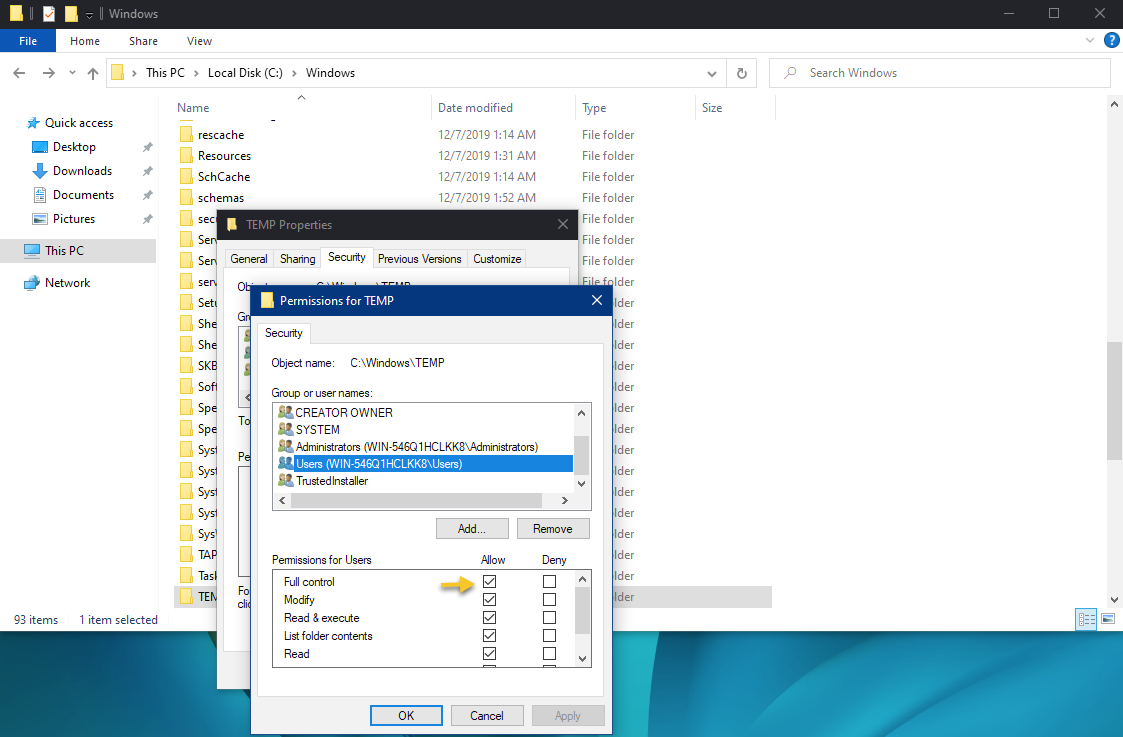1123x737 pixels.
Task: Remove the selected Users group
Action: click(x=553, y=529)
